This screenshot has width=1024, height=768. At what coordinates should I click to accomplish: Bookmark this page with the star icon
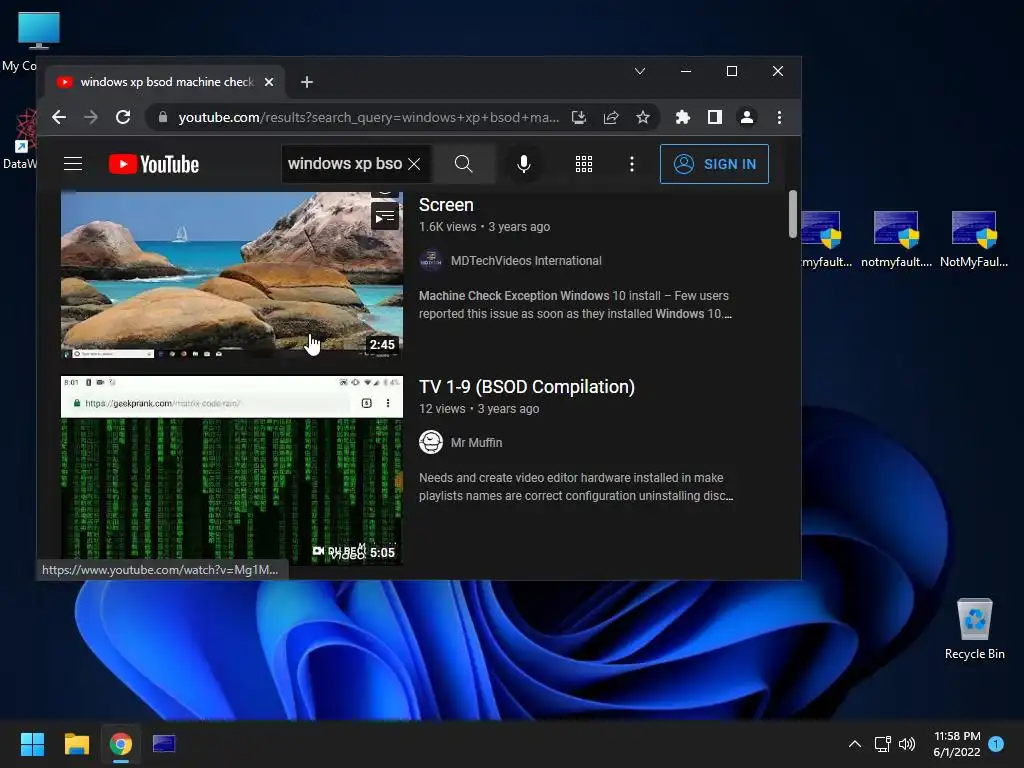[643, 117]
